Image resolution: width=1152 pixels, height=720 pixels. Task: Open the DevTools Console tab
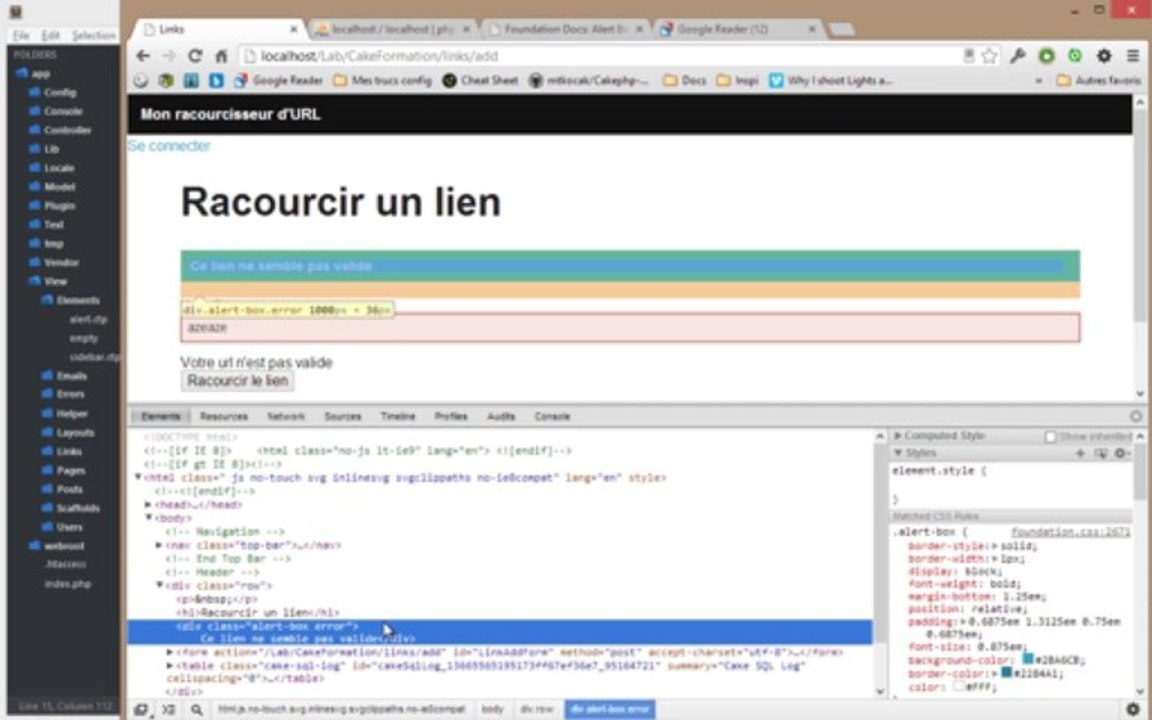pyautogui.click(x=552, y=417)
